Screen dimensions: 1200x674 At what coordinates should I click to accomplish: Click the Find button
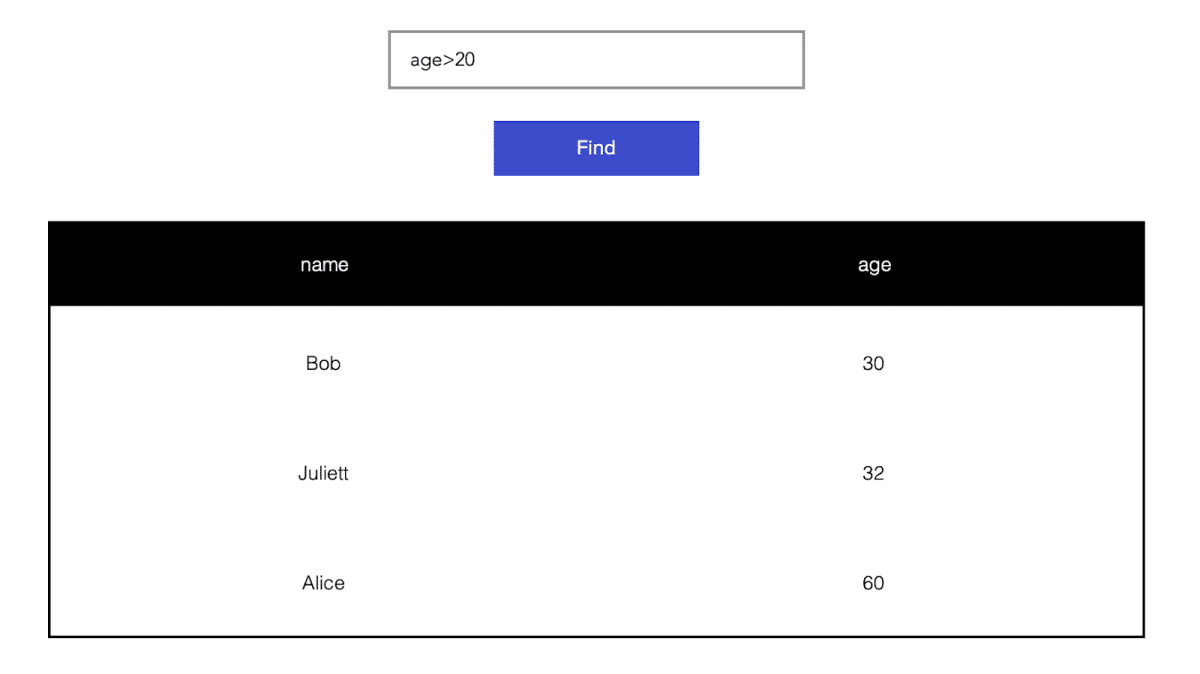(596, 147)
